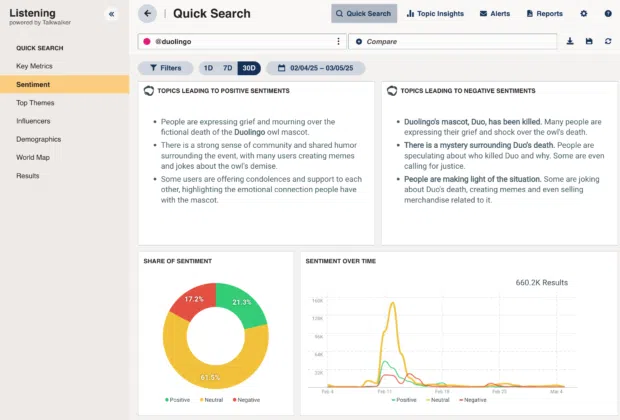The width and height of the screenshot is (620, 420).
Task: Open Topic Insights
Action: (x=435, y=13)
